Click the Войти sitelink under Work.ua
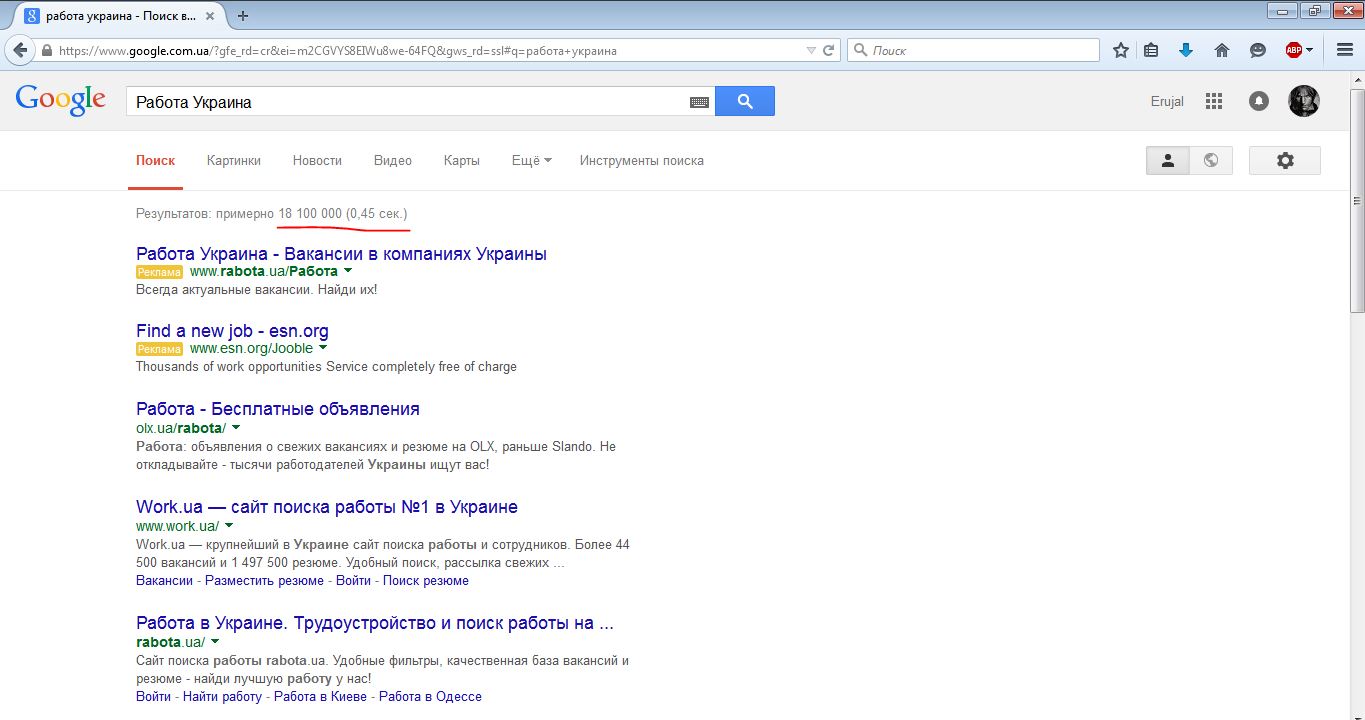 pos(353,580)
